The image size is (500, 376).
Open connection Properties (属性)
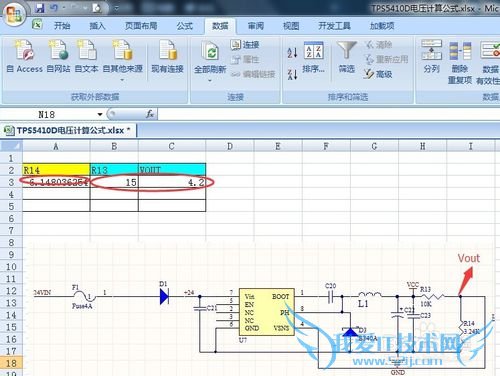245,59
